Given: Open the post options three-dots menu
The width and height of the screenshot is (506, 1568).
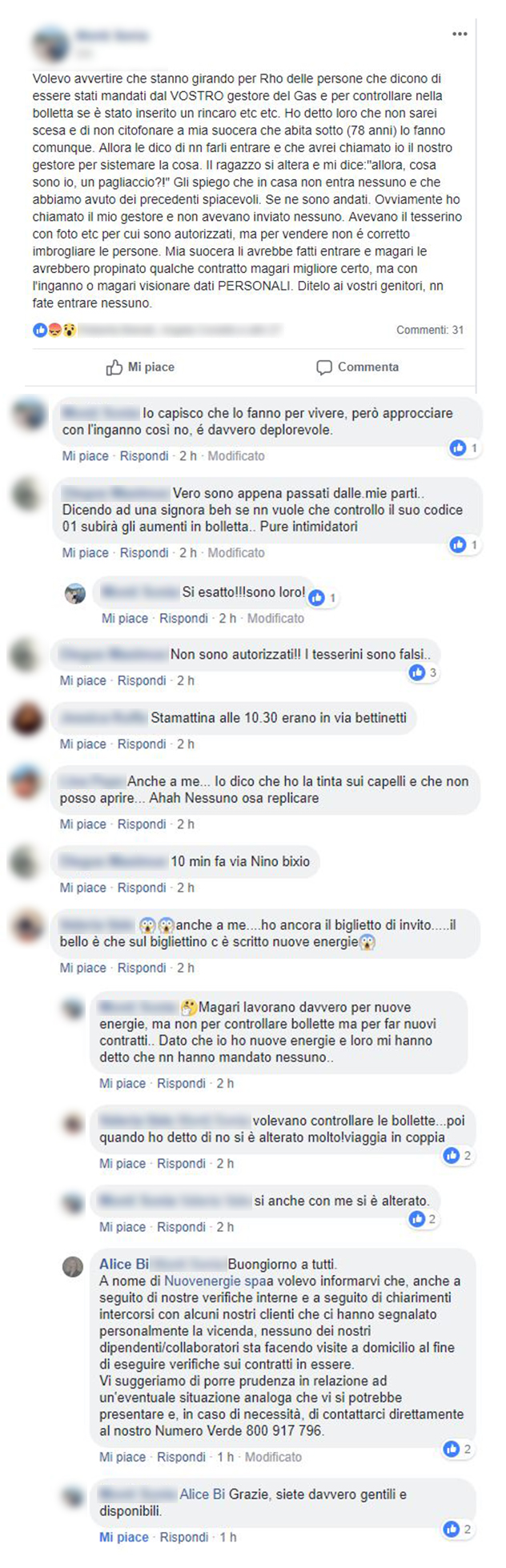Looking at the screenshot, I should tap(459, 34).
